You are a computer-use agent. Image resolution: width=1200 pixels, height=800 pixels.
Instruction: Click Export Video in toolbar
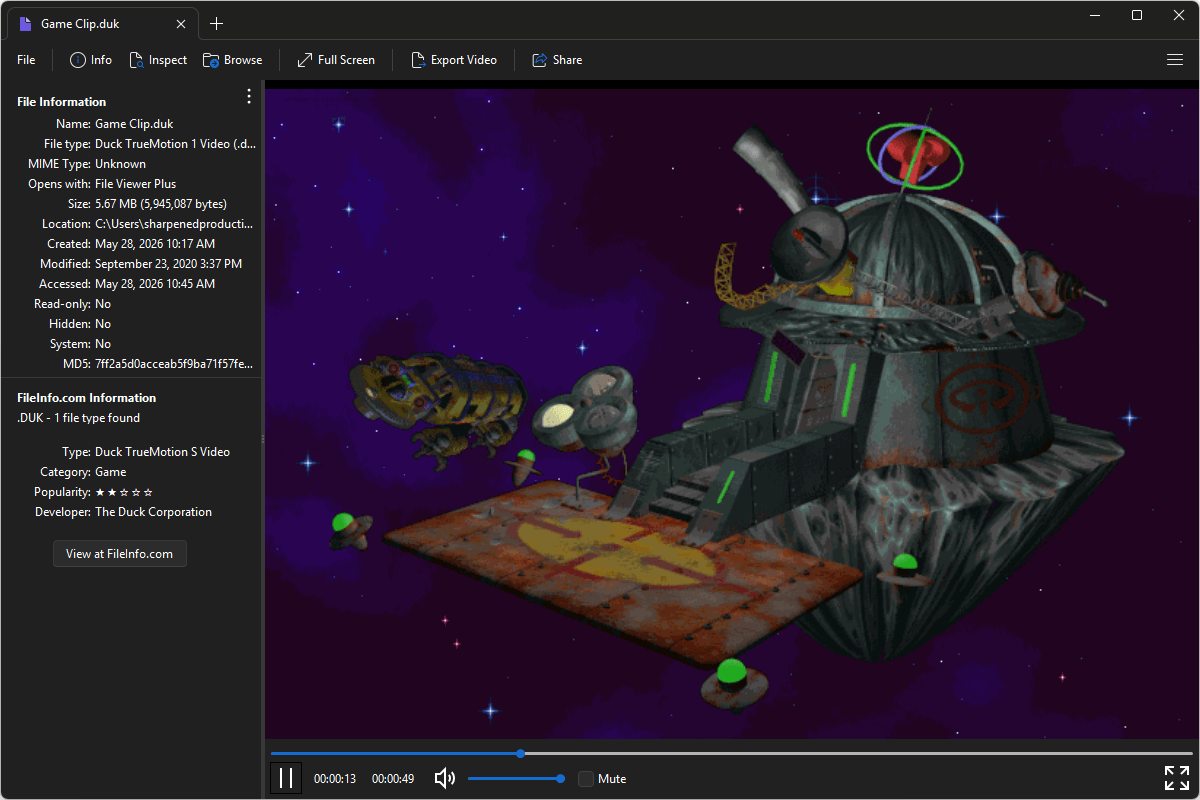tap(454, 60)
